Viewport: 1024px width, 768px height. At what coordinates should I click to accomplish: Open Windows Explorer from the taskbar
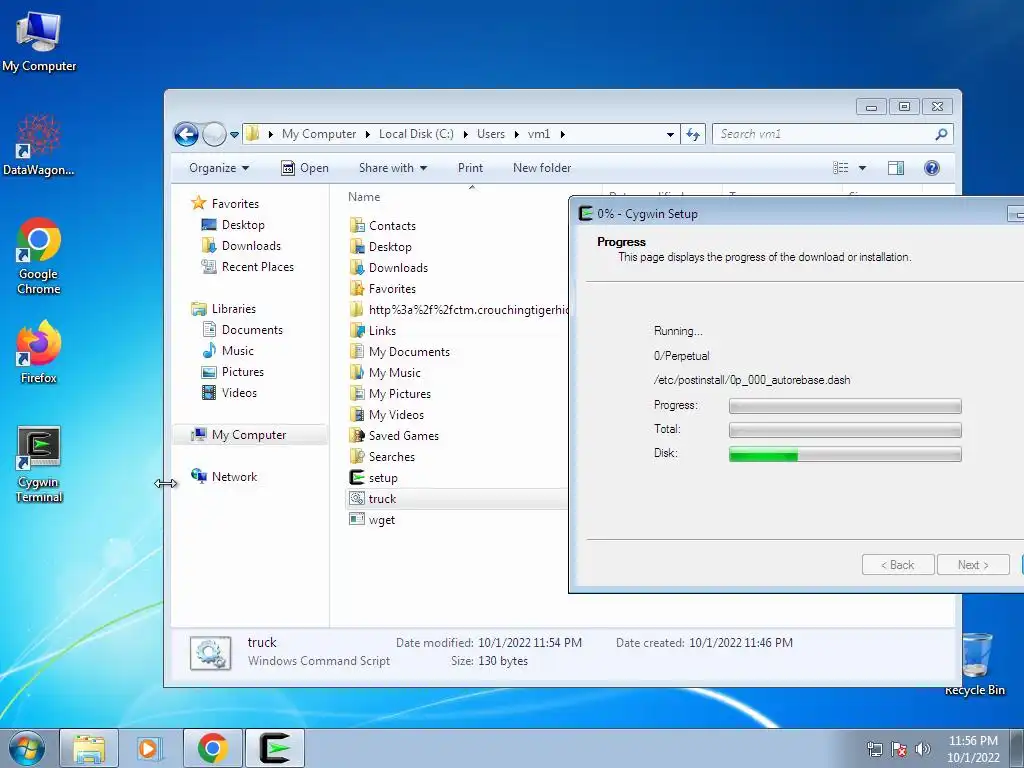click(89, 748)
